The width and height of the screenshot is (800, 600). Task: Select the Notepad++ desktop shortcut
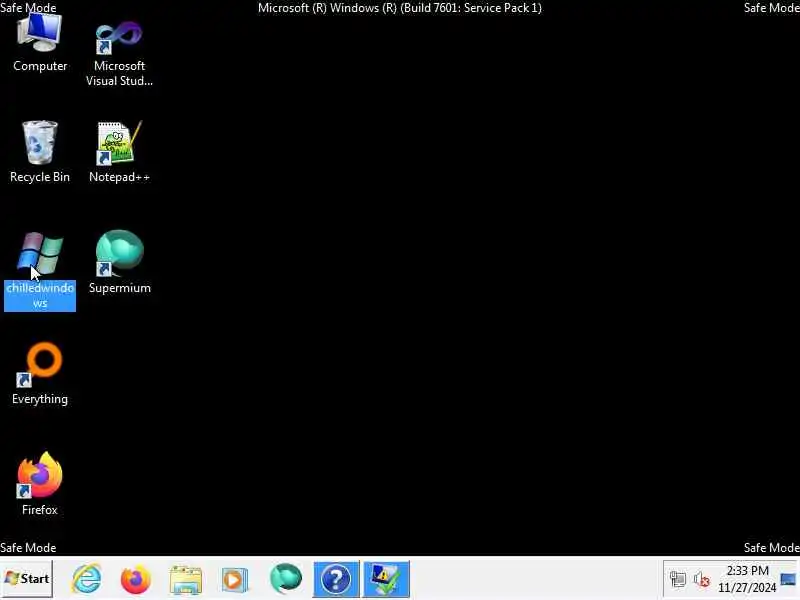119,152
